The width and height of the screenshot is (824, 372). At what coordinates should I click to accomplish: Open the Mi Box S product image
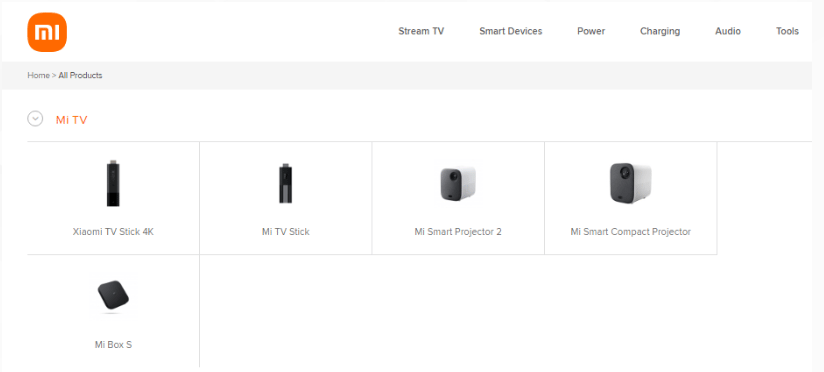click(113, 296)
